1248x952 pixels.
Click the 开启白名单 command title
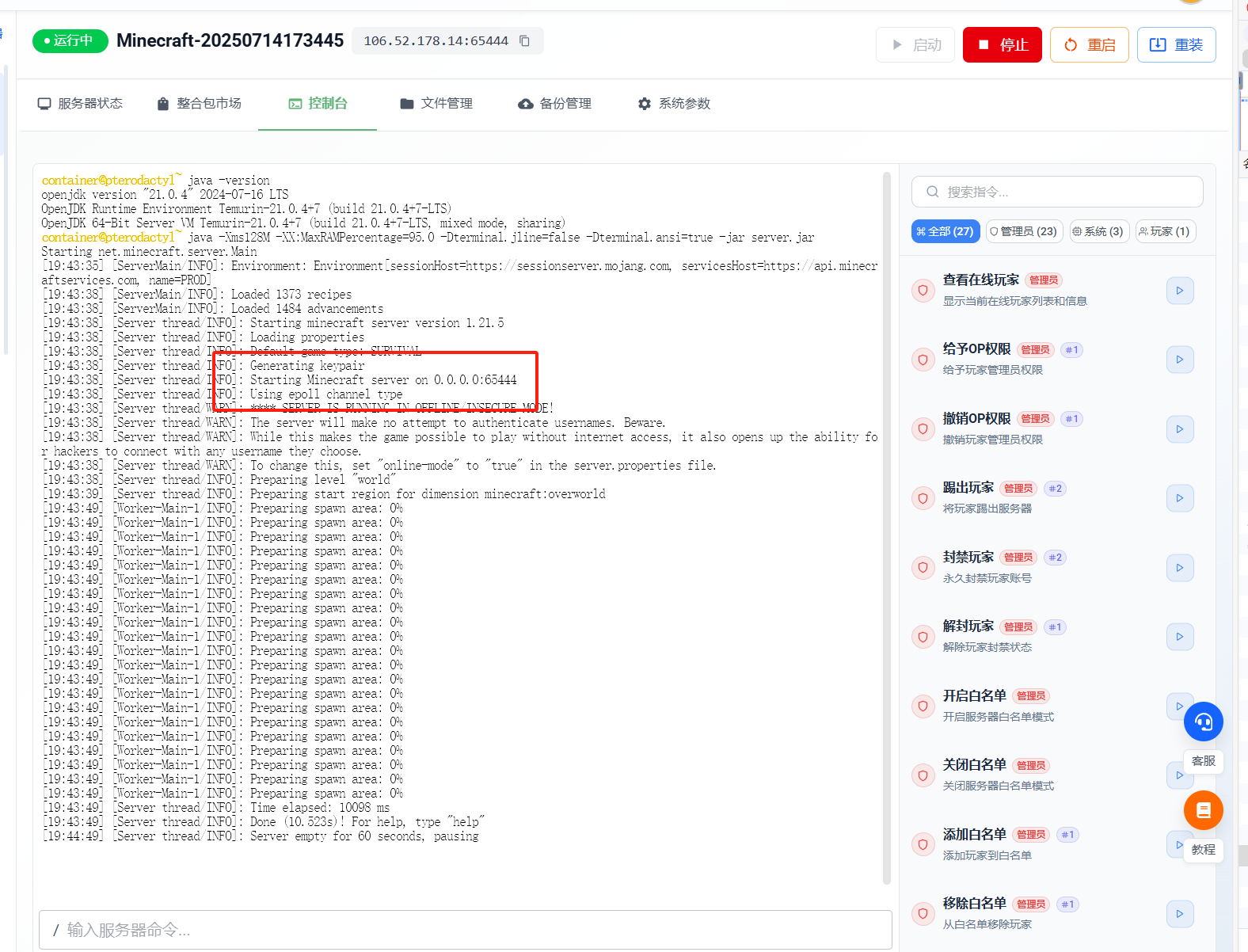point(974,695)
